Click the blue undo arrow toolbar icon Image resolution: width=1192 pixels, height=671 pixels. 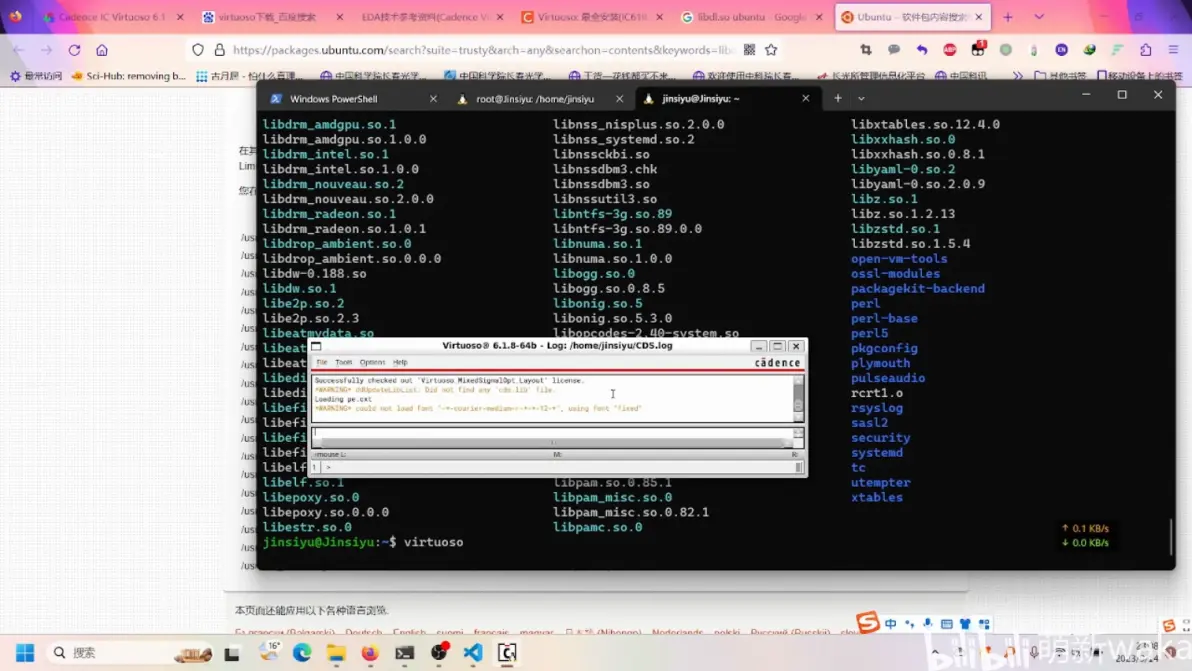click(x=922, y=50)
